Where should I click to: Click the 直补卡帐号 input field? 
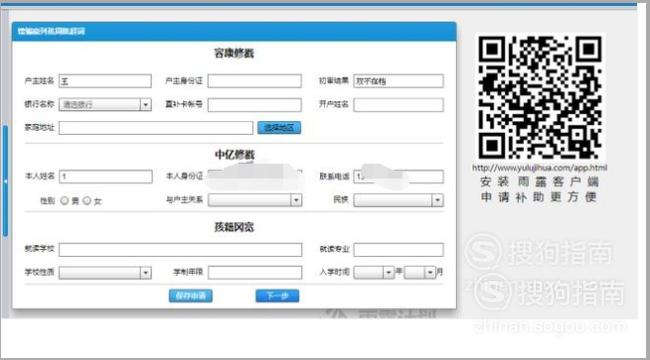tap(255, 105)
